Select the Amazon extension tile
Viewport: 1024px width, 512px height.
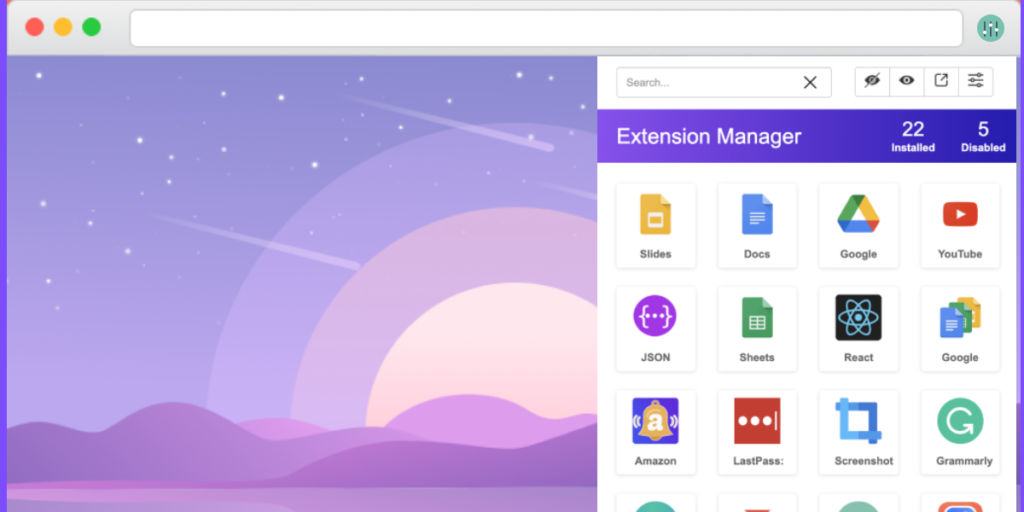coord(656,432)
